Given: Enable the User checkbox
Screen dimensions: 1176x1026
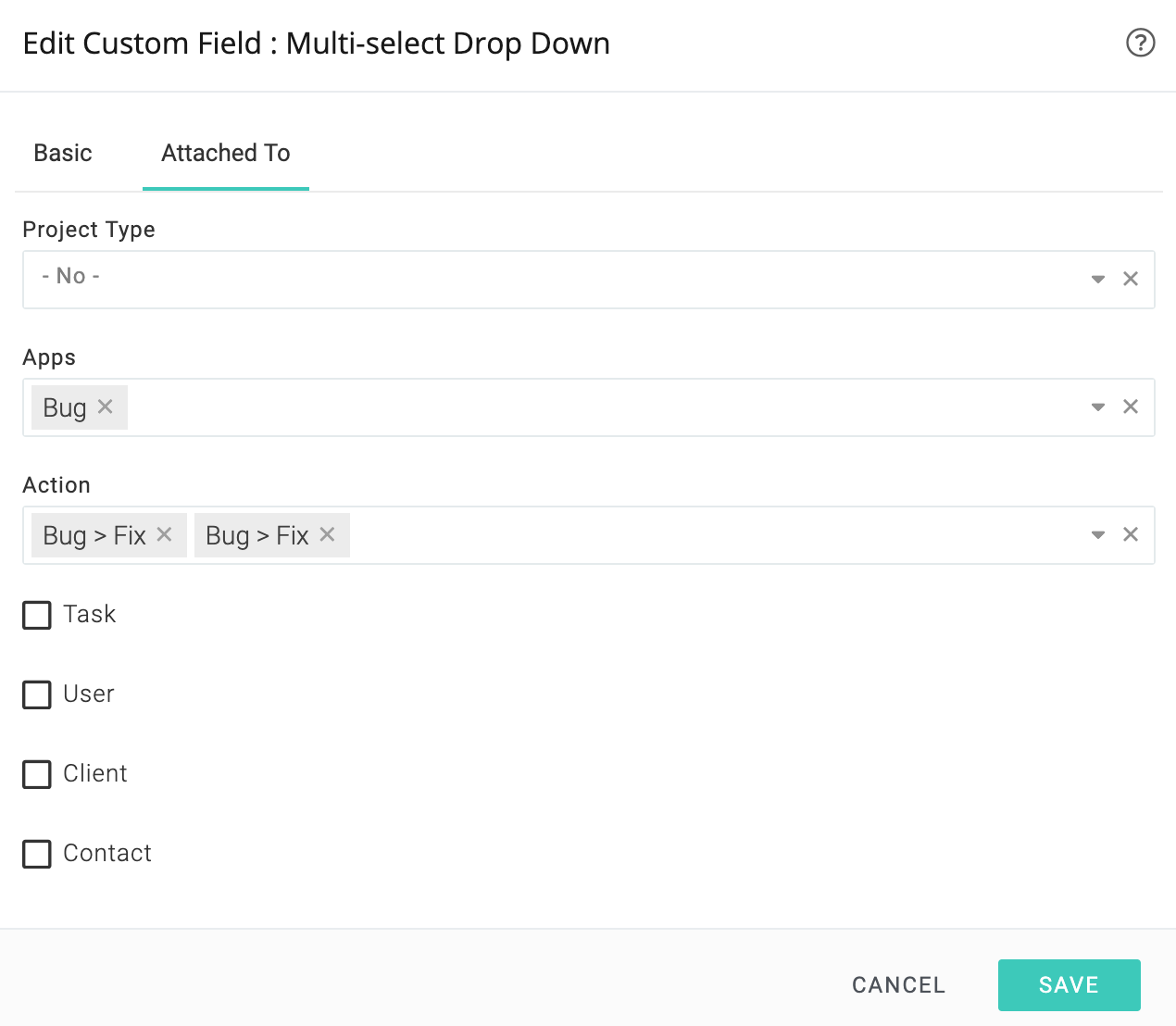Looking at the screenshot, I should (x=37, y=694).
